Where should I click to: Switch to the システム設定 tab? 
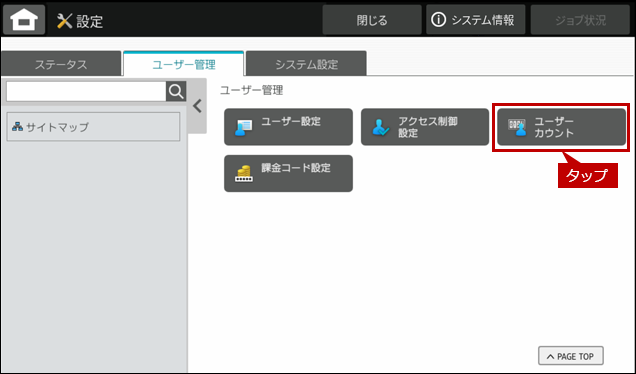306,64
